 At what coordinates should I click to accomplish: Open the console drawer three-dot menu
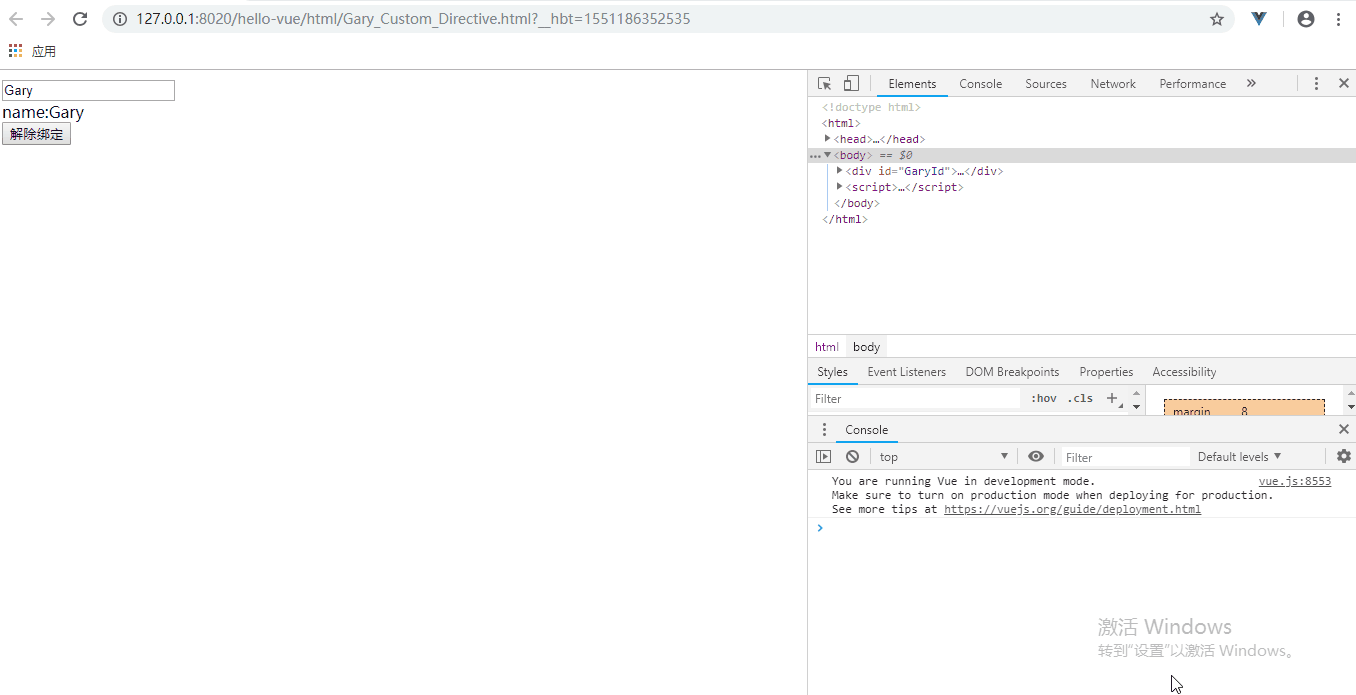(x=824, y=430)
